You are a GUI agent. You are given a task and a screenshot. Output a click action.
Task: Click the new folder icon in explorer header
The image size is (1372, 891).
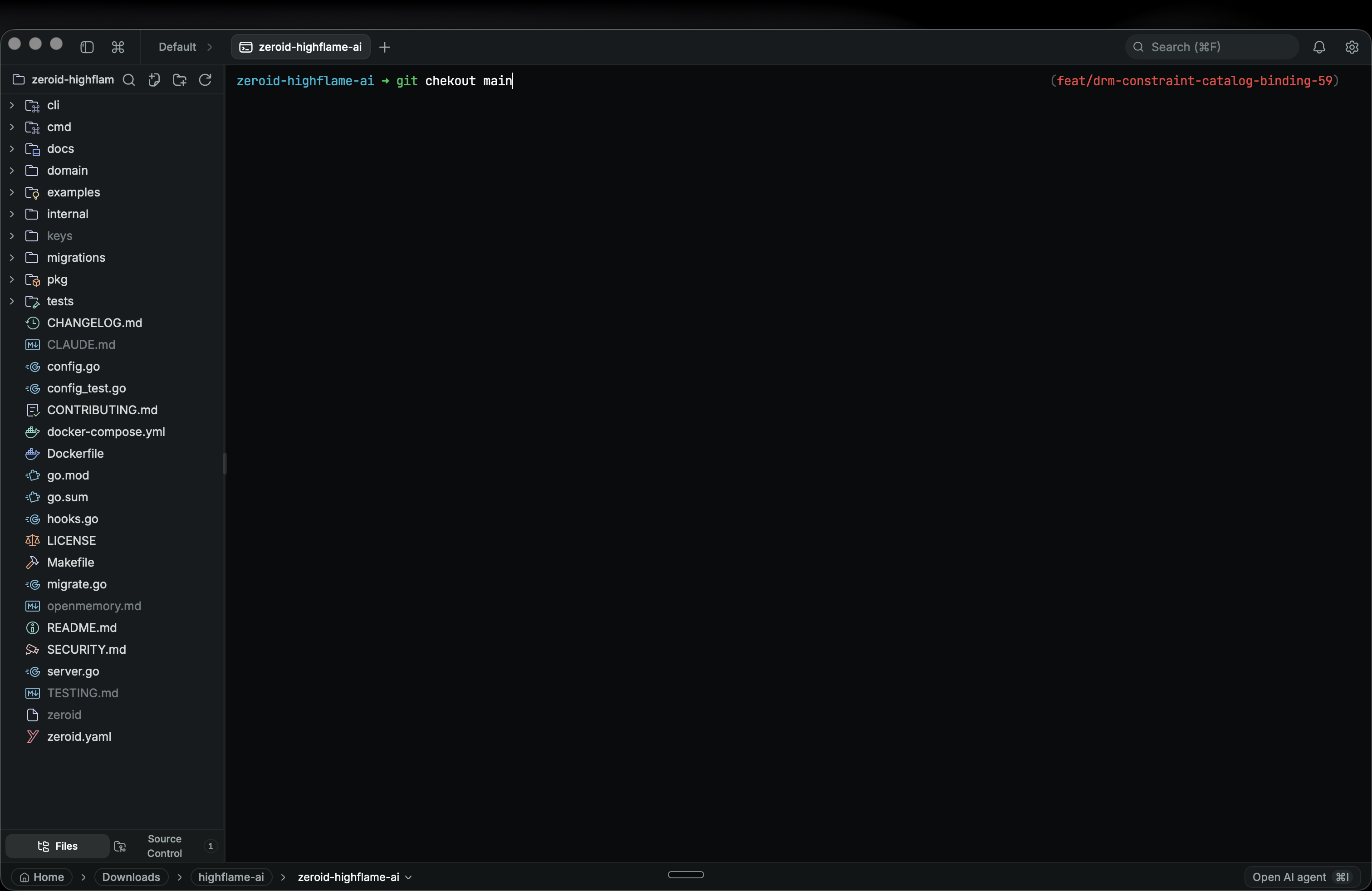click(179, 79)
